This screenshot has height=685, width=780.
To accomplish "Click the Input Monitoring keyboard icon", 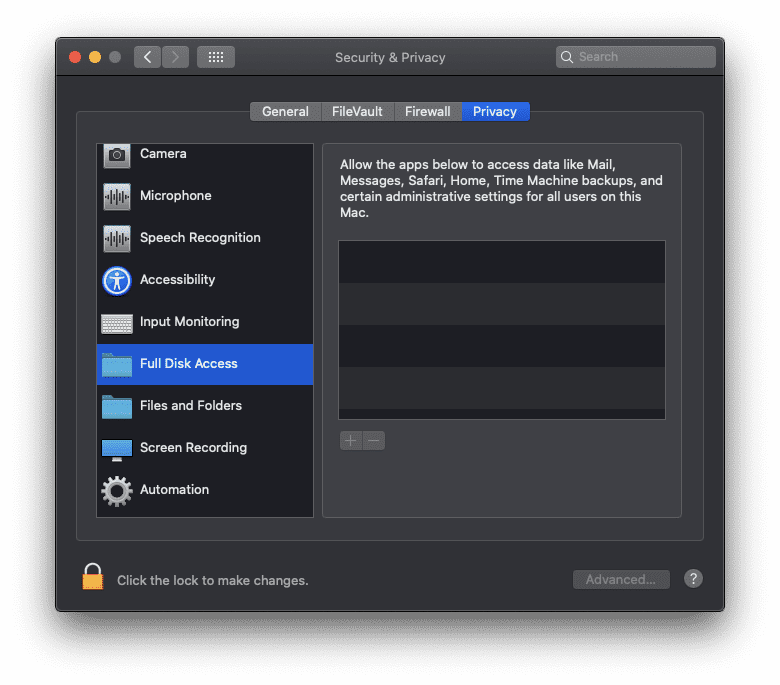I will 117,323.
